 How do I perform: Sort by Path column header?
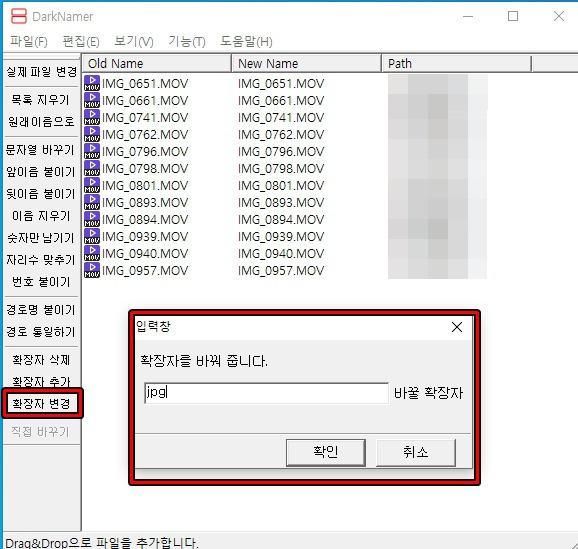click(456, 63)
